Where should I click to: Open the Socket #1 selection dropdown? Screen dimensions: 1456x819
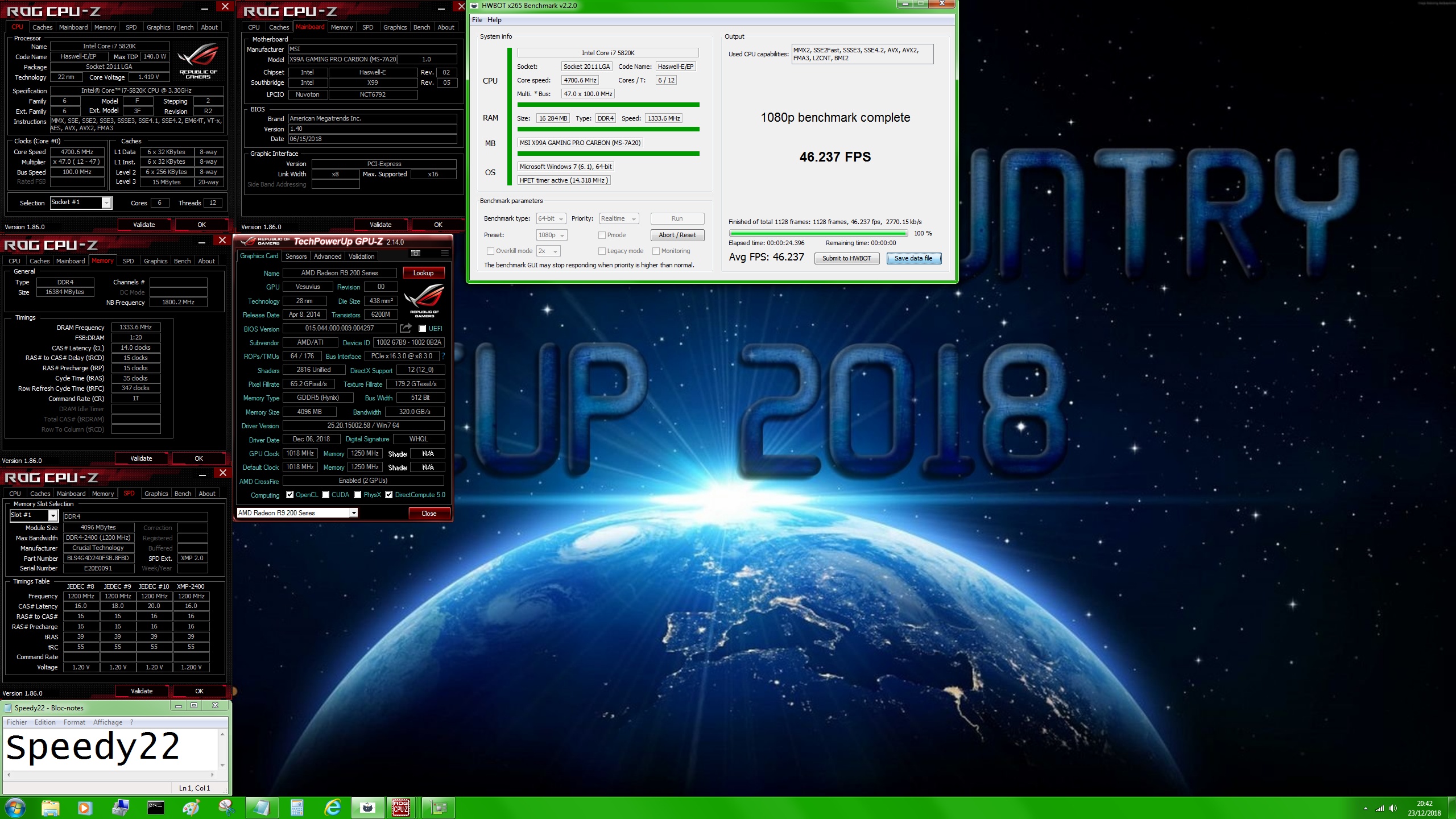81,202
